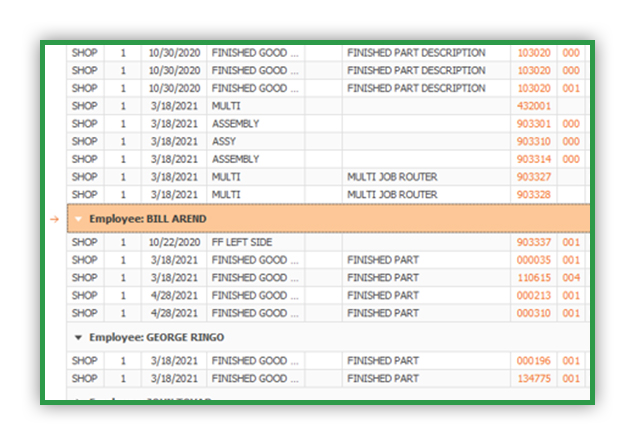635x445 pixels.
Task: Select MULTI cell in the 432001 row
Action: tap(256, 106)
